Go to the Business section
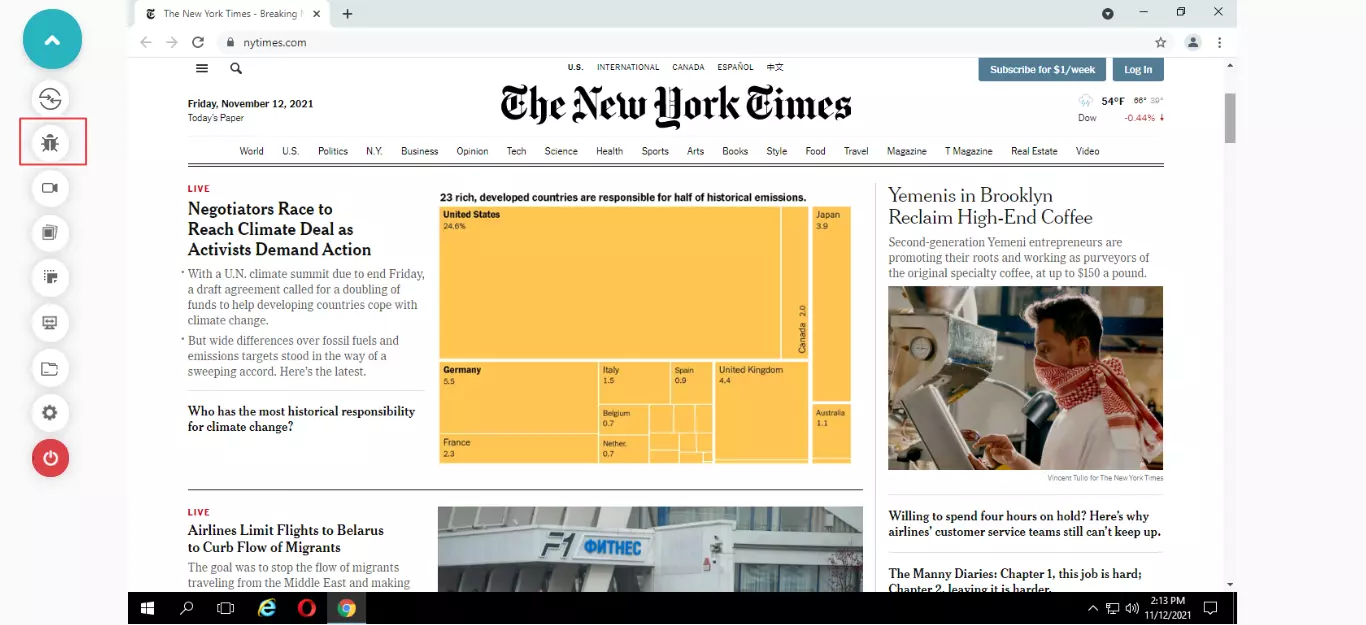 click(x=419, y=151)
